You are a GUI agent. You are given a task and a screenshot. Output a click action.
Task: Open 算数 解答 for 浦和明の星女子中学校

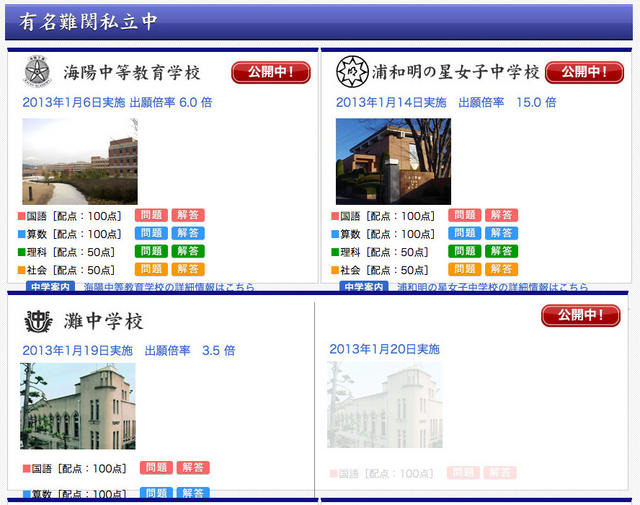coord(502,233)
